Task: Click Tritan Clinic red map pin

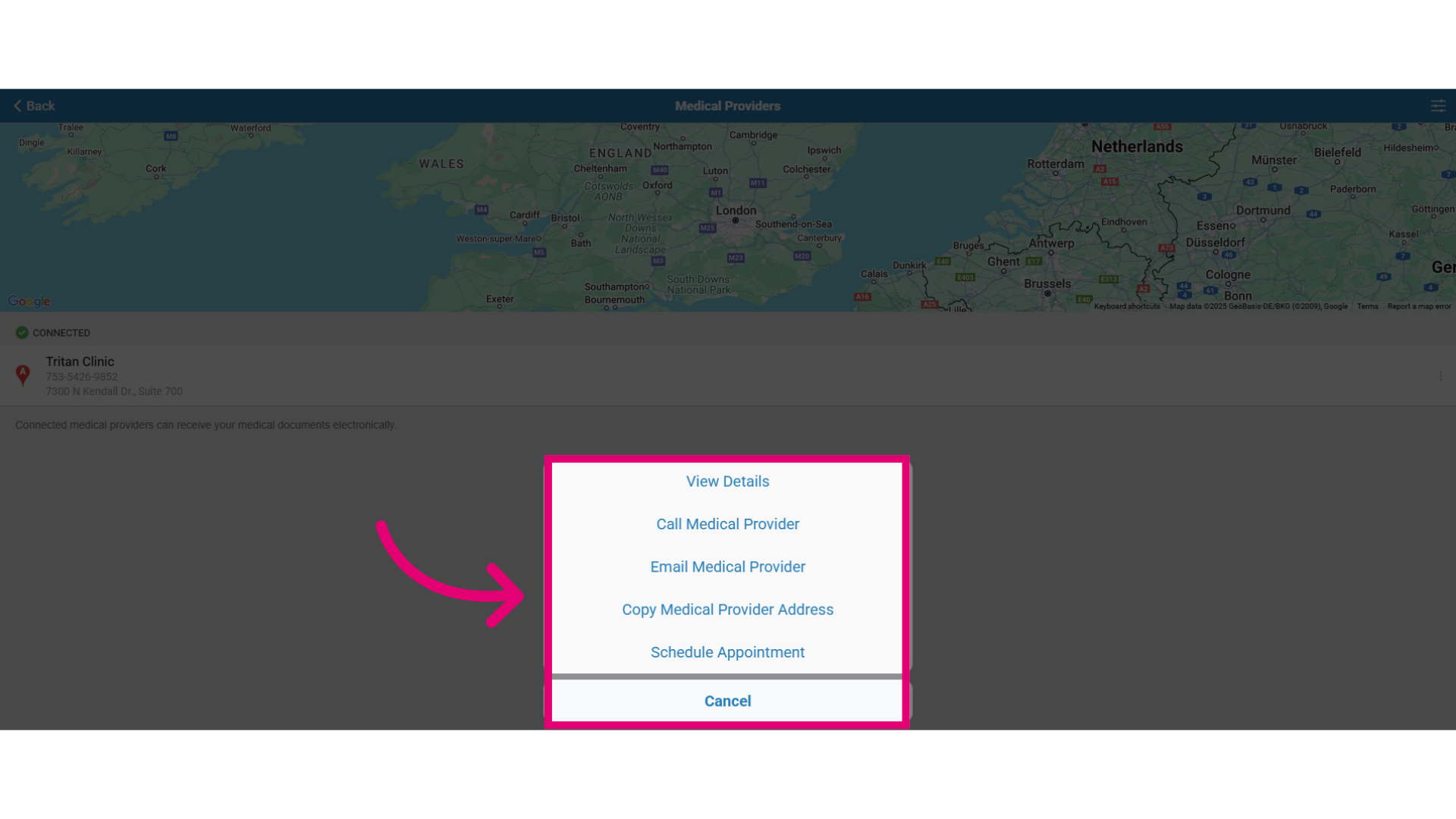Action: [x=23, y=375]
